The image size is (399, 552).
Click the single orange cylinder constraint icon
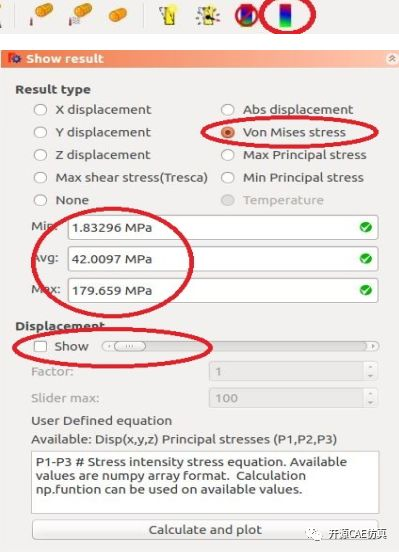(x=118, y=15)
